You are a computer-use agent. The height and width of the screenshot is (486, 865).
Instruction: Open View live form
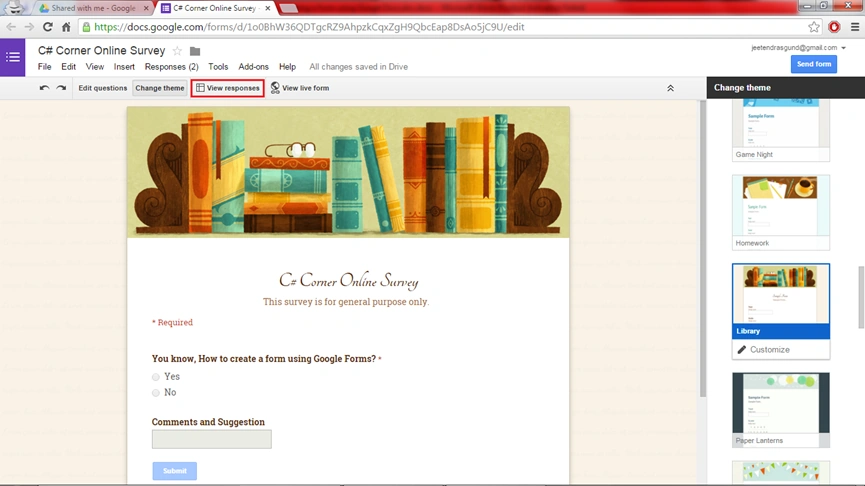coord(300,88)
